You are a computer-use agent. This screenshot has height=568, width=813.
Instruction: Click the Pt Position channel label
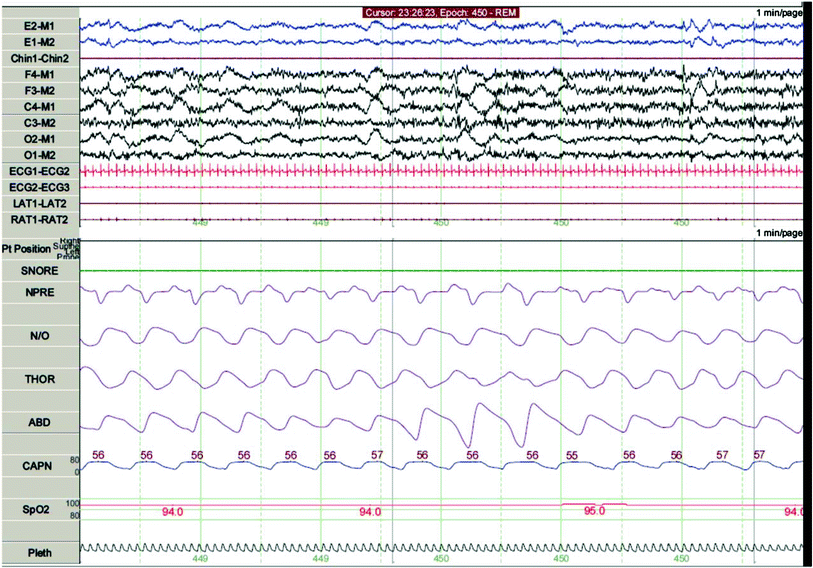[26, 249]
